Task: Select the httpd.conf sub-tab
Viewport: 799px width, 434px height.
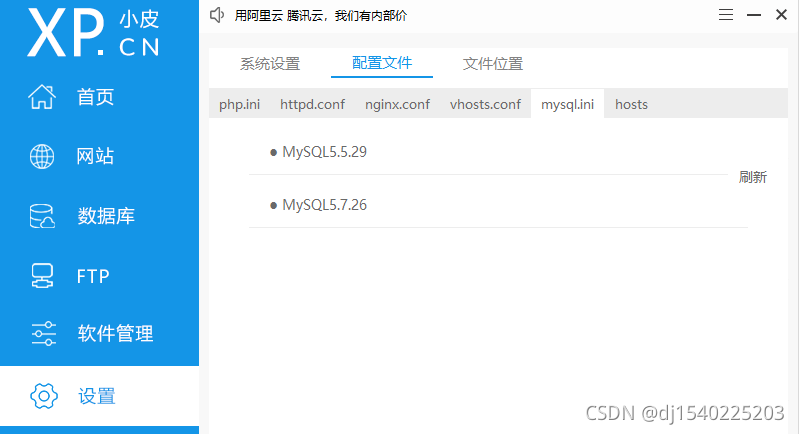Action: [x=312, y=104]
